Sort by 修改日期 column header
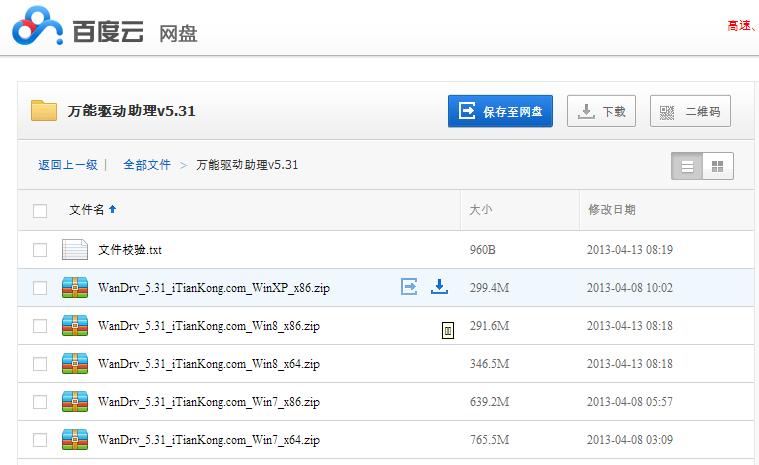 pyautogui.click(x=612, y=210)
